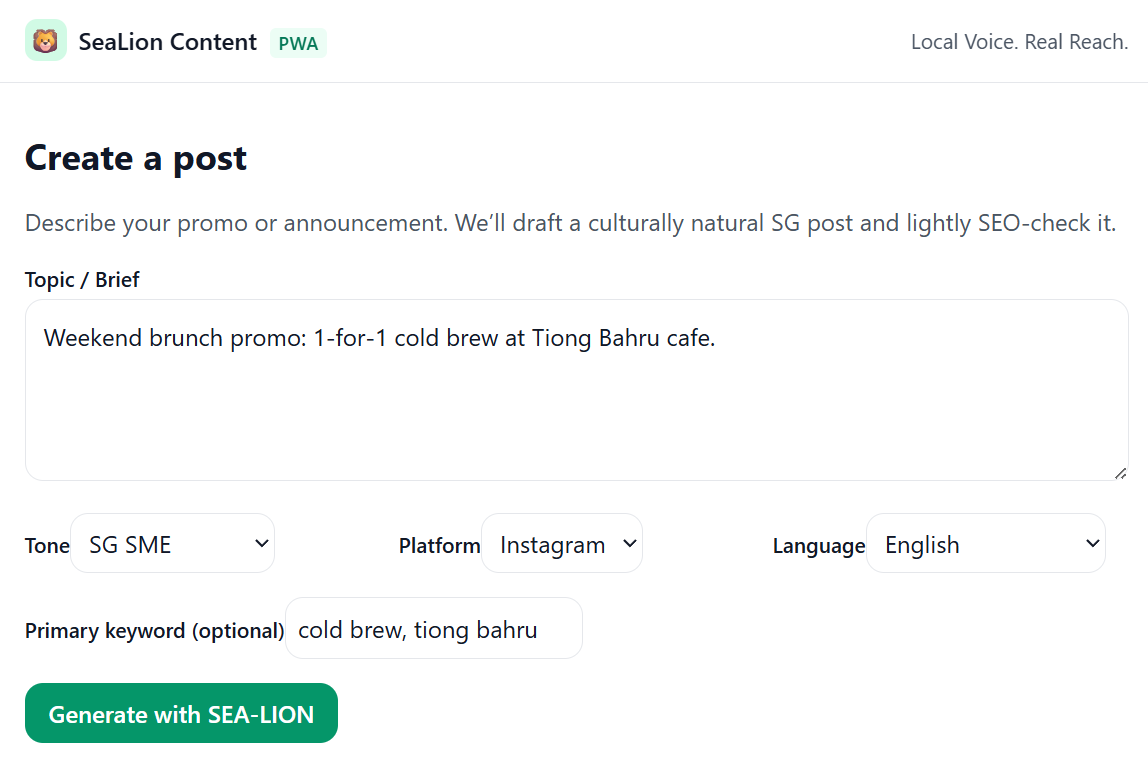Click the green PWA badge
This screenshot has height=770, width=1148.
tap(298, 43)
